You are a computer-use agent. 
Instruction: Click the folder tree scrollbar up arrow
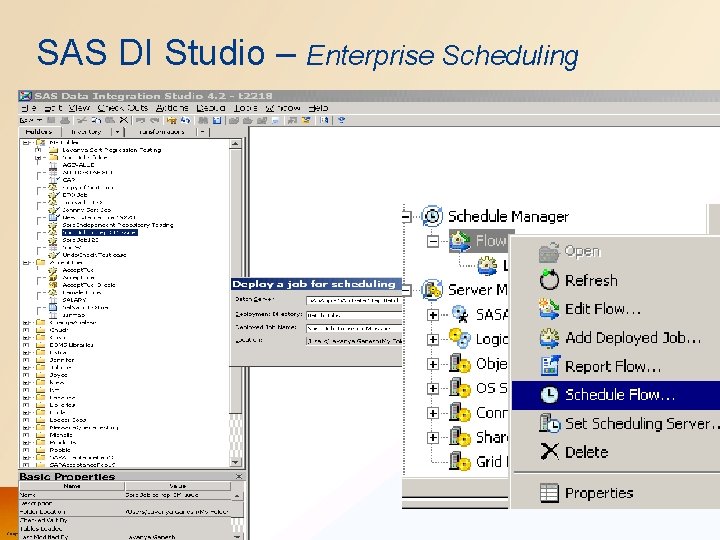236,144
